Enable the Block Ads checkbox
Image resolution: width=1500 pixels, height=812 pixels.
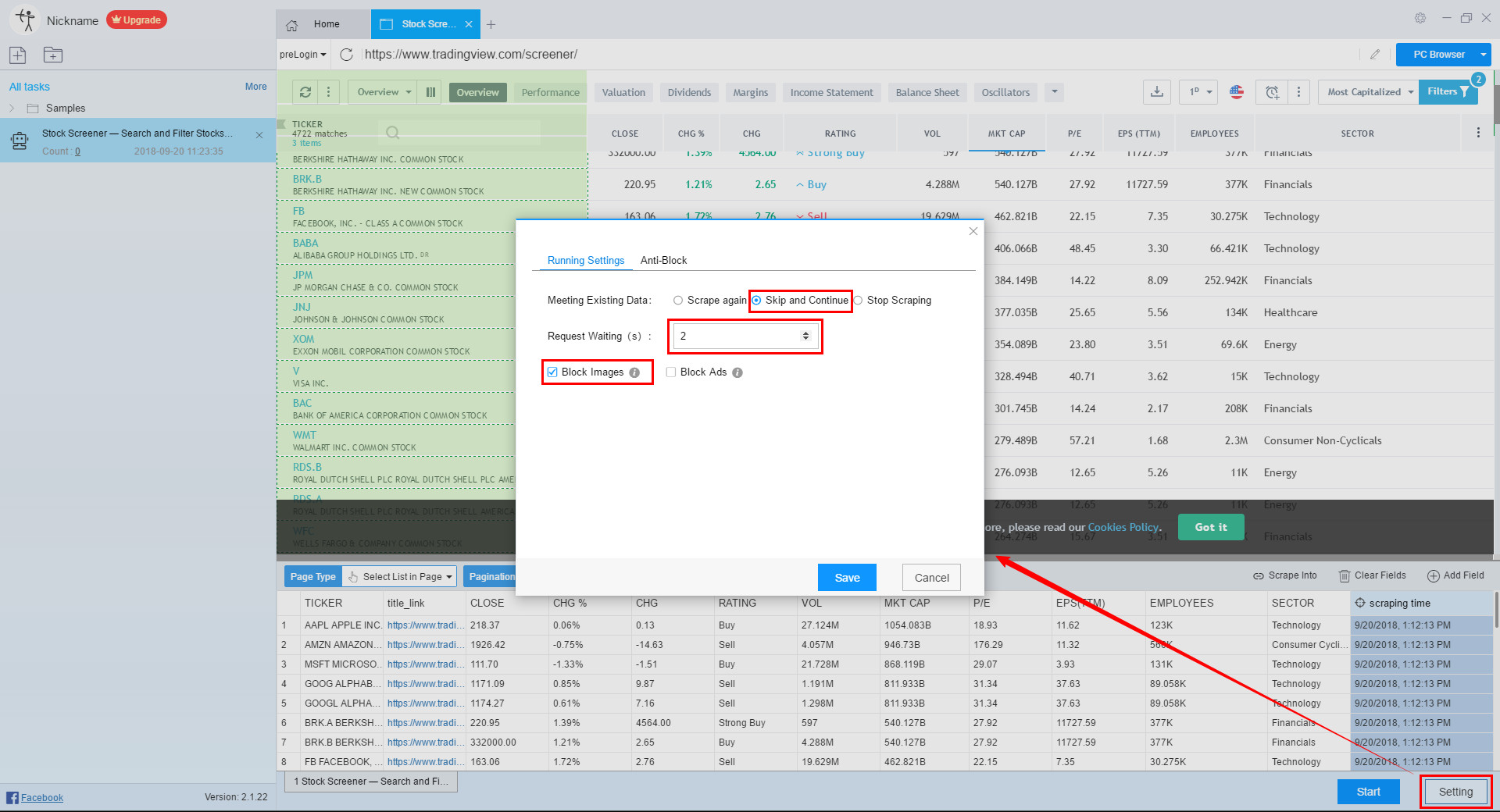click(671, 372)
